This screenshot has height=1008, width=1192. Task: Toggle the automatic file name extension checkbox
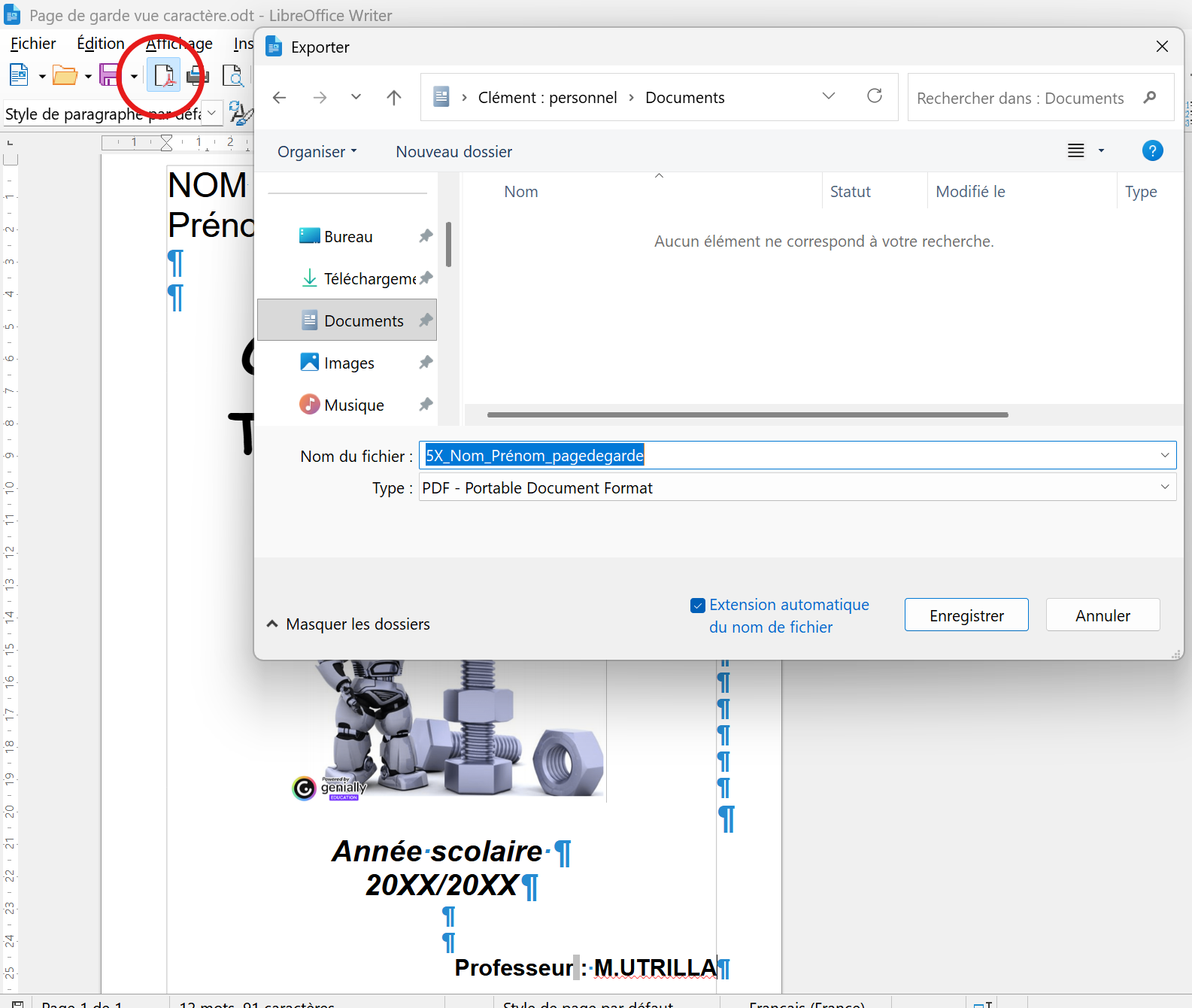tap(698, 606)
